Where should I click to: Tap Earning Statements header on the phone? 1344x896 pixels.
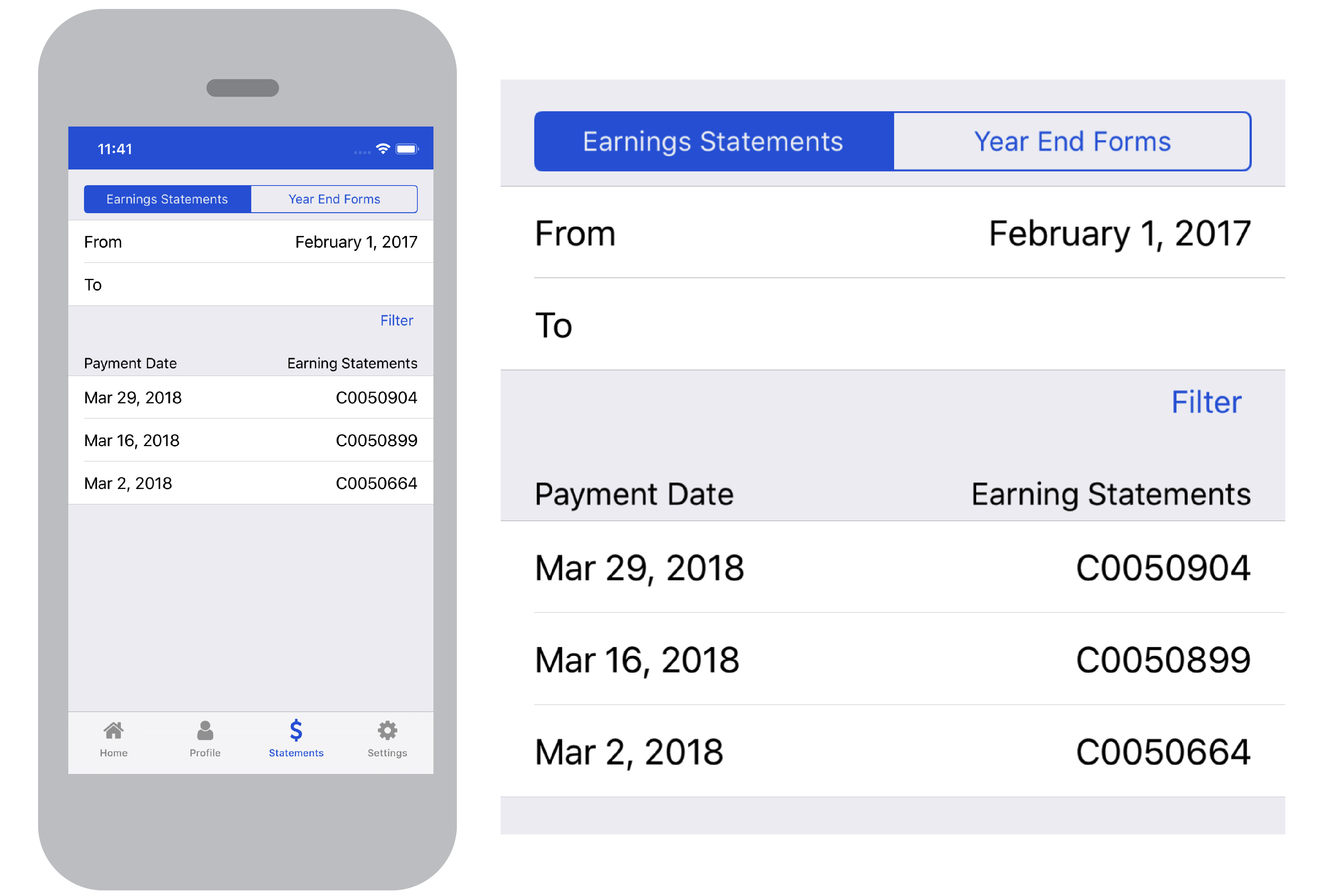click(x=352, y=363)
